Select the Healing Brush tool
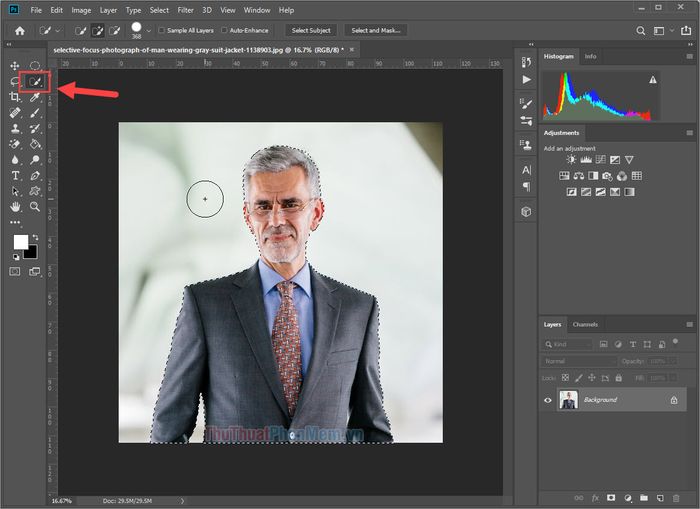Image resolution: width=700 pixels, height=509 pixels. pyautogui.click(x=15, y=113)
